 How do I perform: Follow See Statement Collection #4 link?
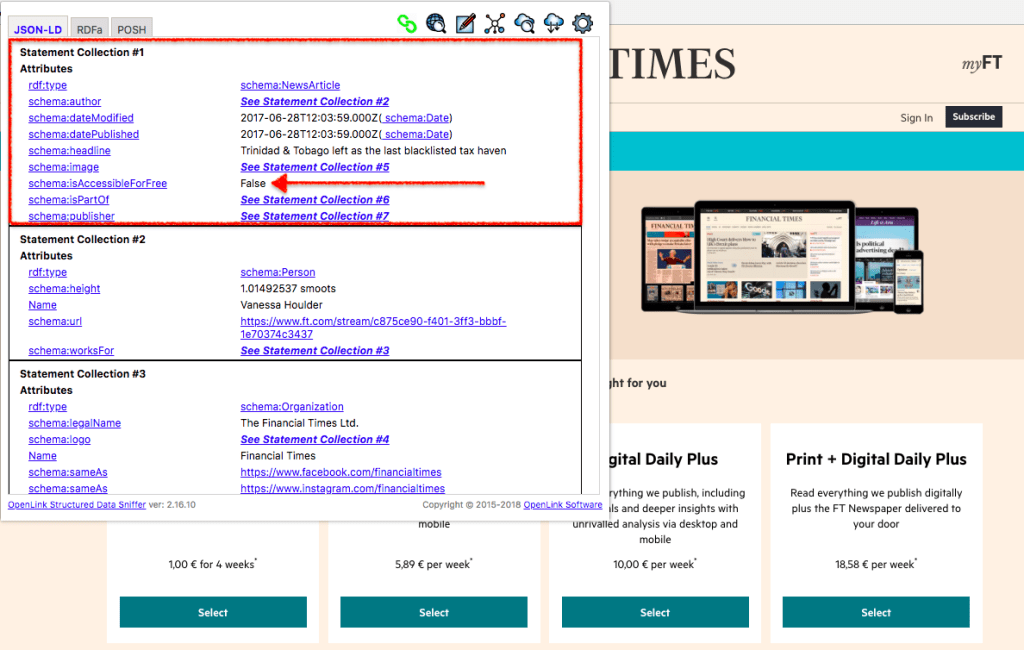315,439
